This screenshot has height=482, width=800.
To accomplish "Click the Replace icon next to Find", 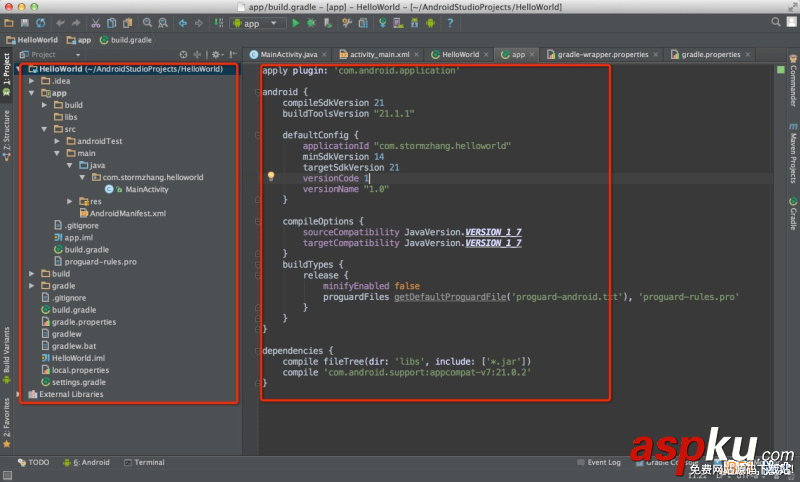I will [163, 23].
